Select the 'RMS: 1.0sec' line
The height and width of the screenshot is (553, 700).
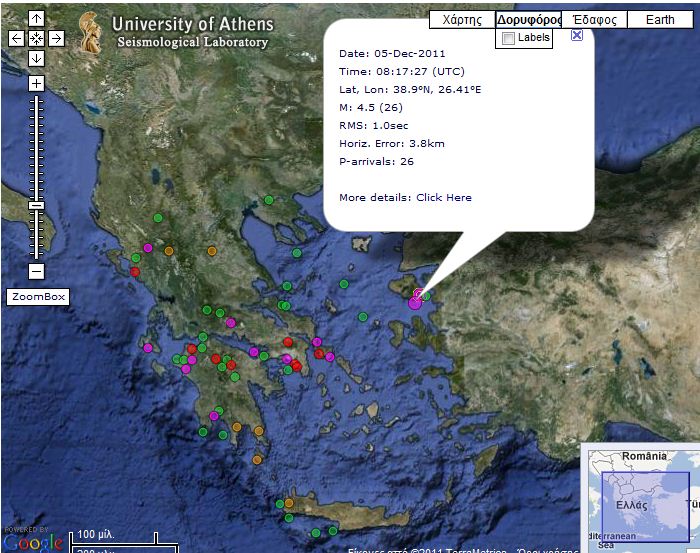point(373,126)
